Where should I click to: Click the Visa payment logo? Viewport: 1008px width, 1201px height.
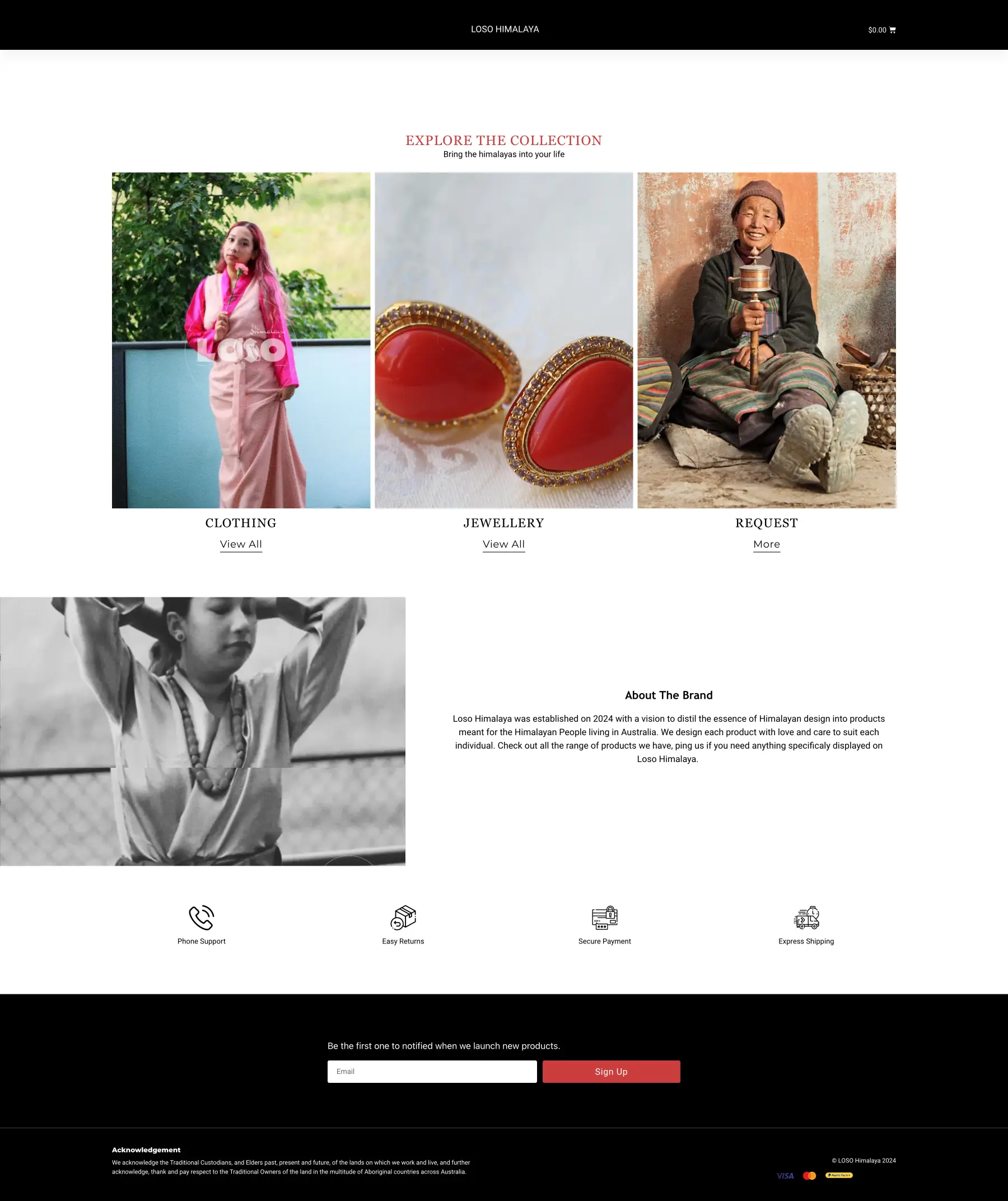(x=785, y=1176)
